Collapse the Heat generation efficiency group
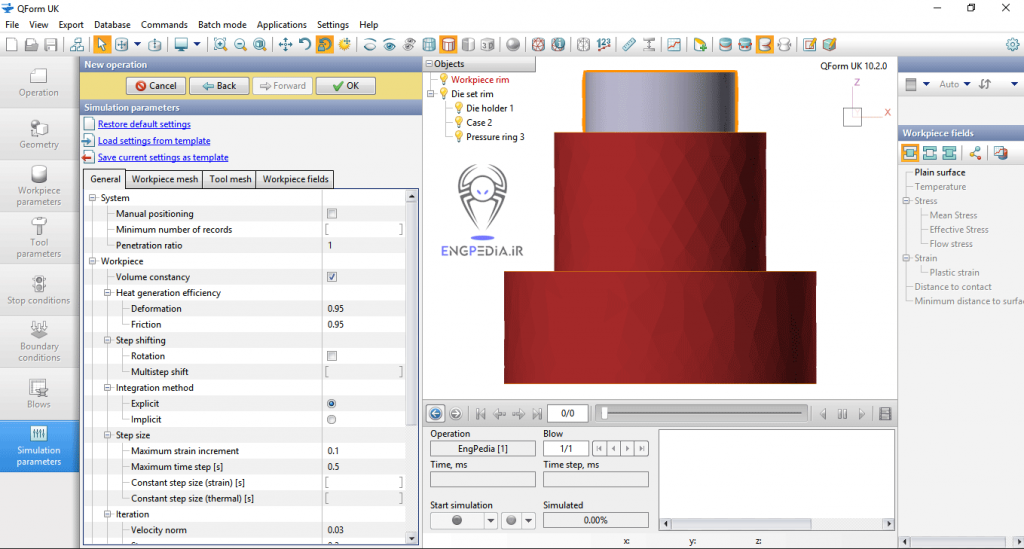 tap(108, 293)
